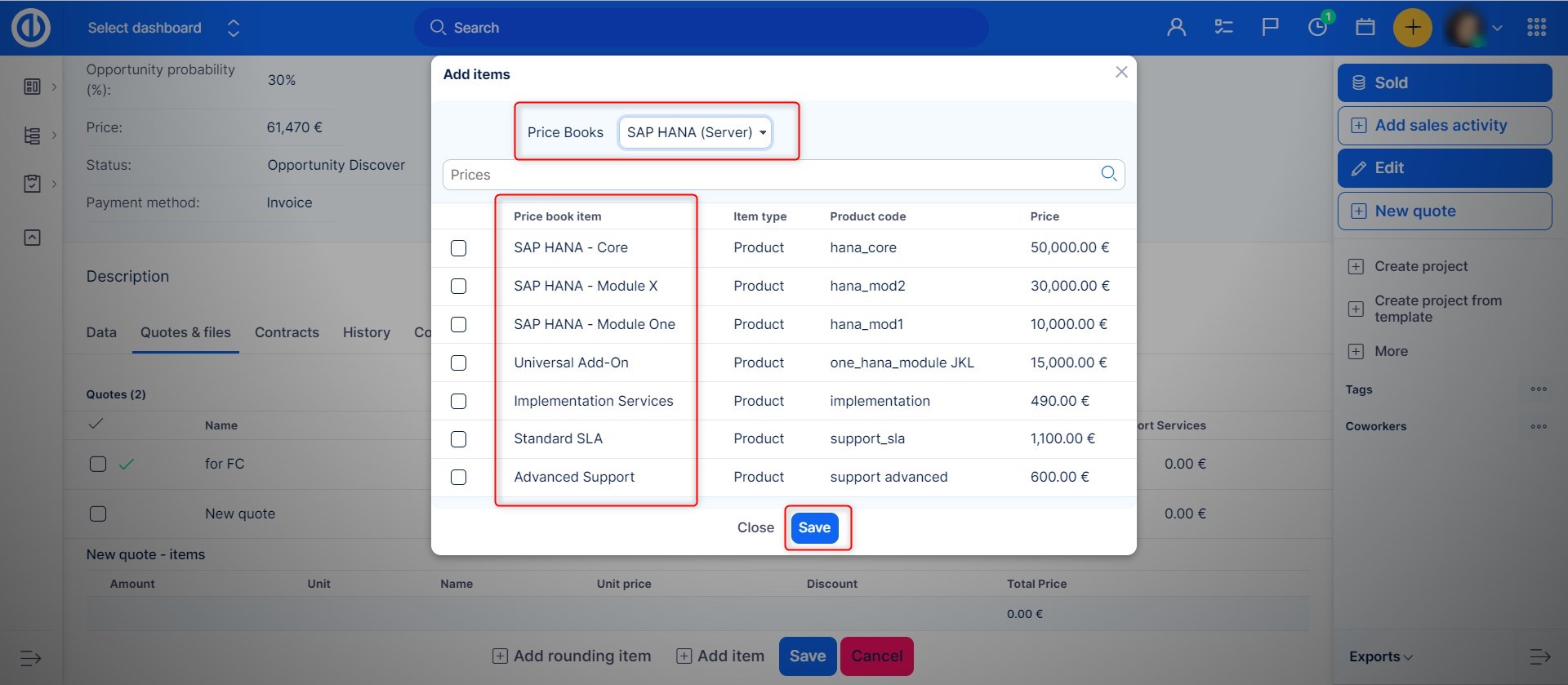This screenshot has width=1568, height=685.
Task: Click the search magnifier in Prices field
Action: click(1108, 174)
